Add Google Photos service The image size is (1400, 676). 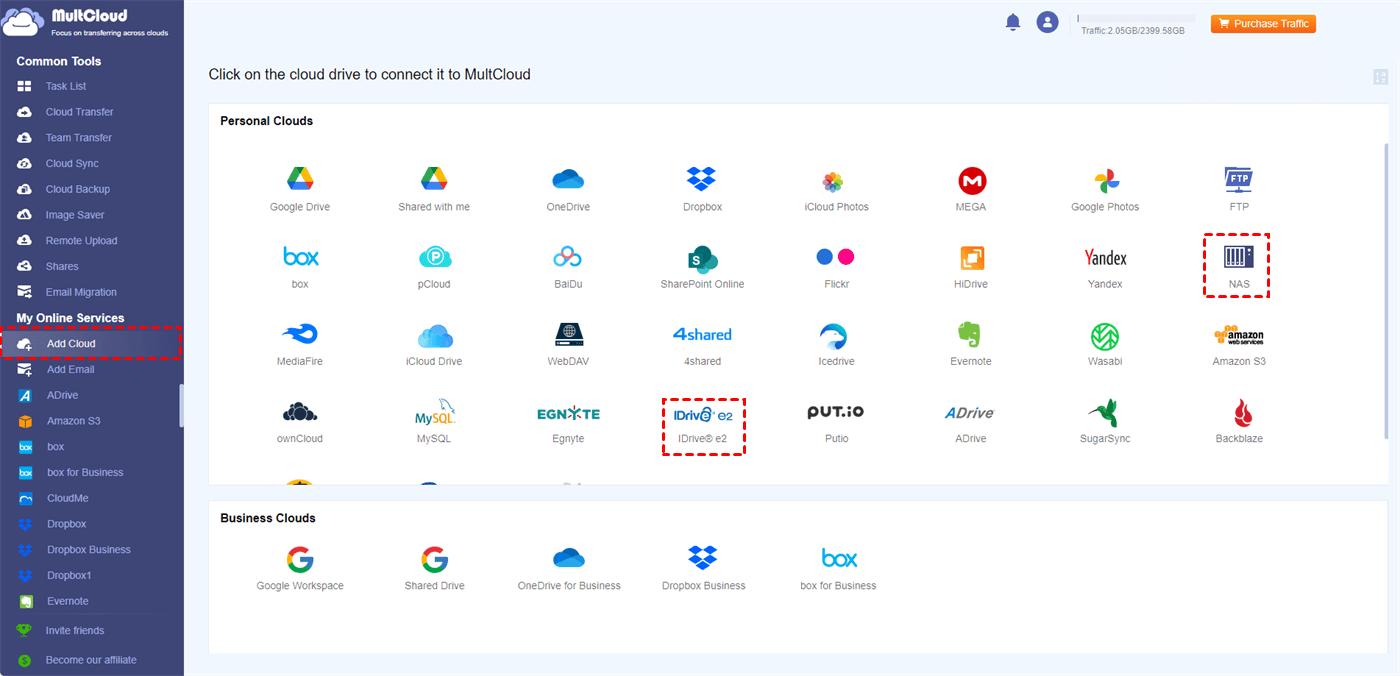click(x=1106, y=181)
